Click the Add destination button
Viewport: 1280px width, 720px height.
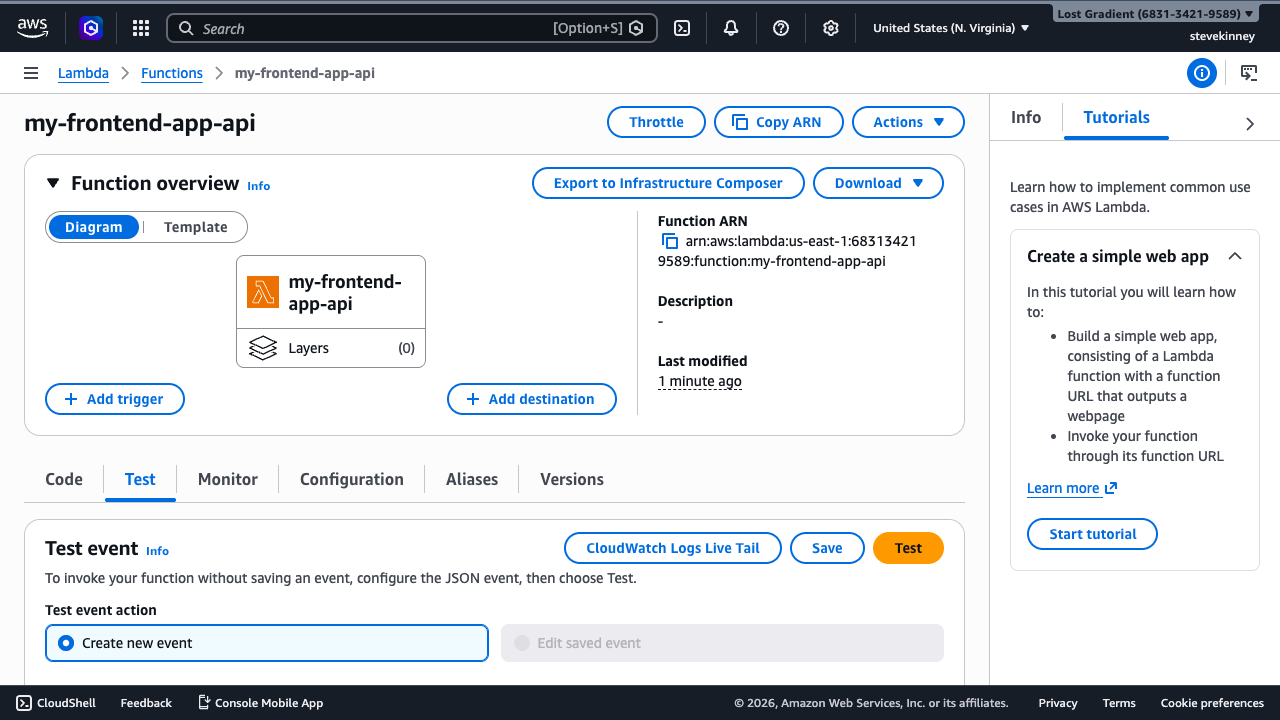pyautogui.click(x=532, y=399)
